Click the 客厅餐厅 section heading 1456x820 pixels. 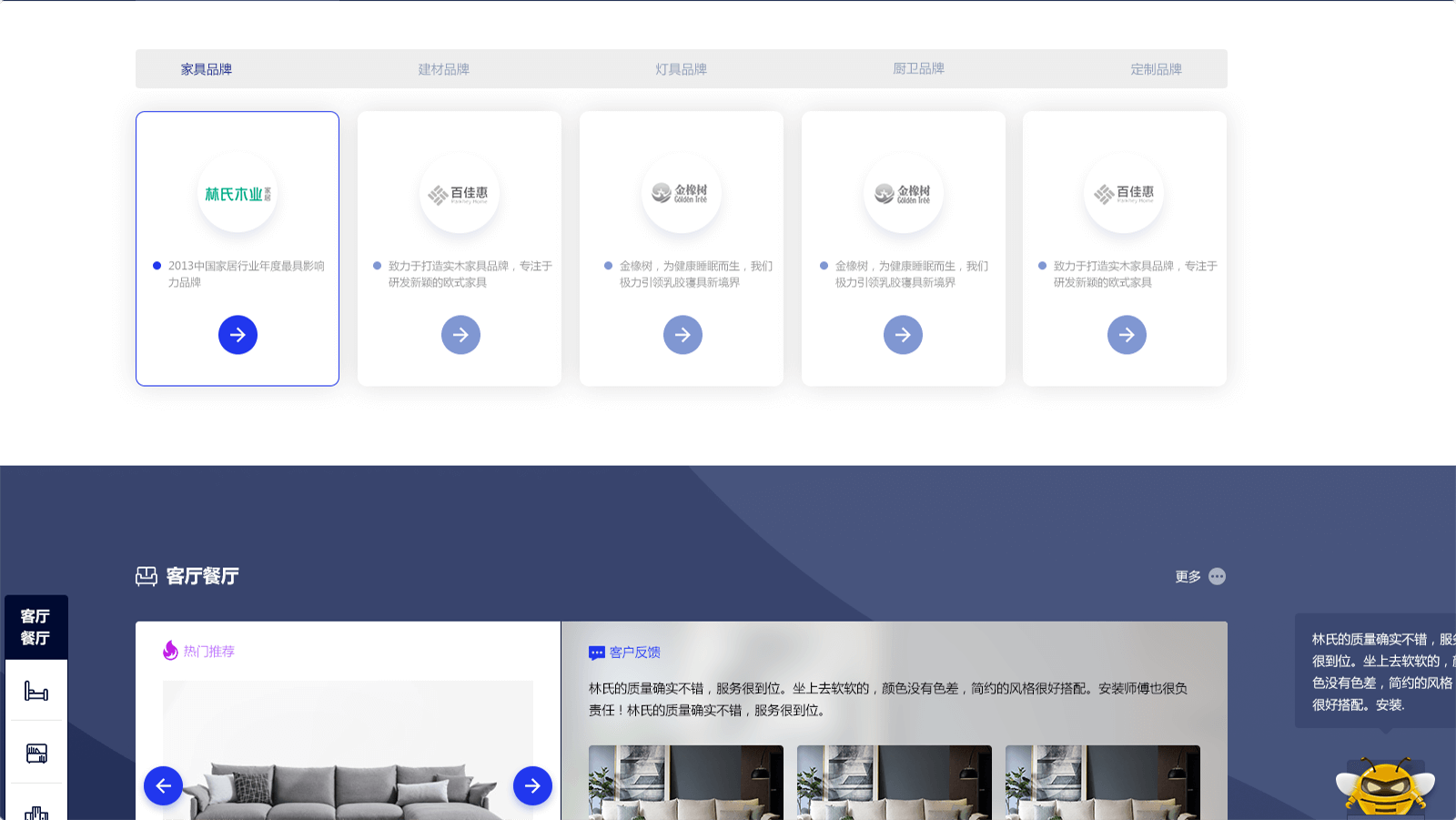click(202, 576)
